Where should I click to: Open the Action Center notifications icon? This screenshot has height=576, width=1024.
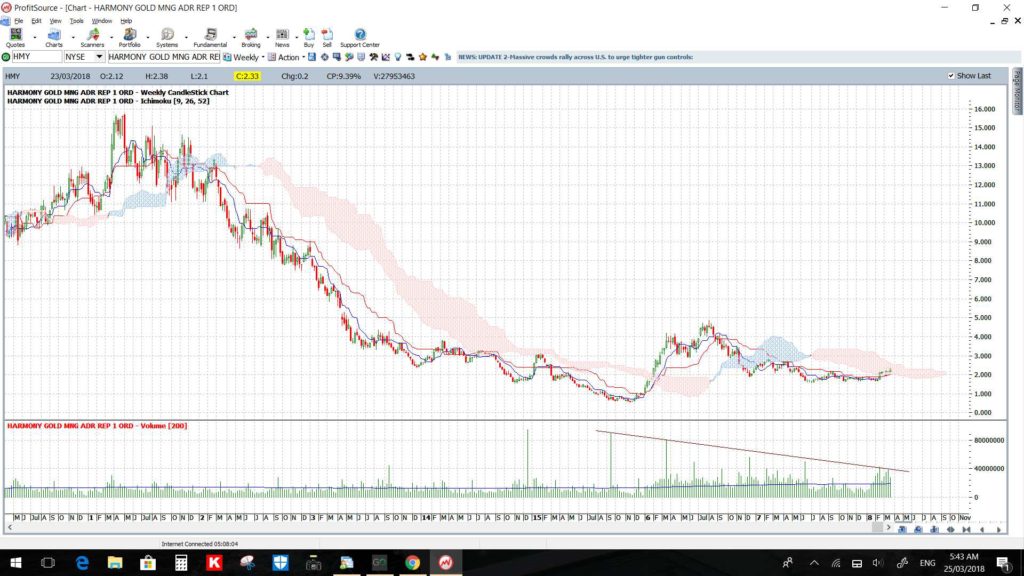[x=1004, y=563]
